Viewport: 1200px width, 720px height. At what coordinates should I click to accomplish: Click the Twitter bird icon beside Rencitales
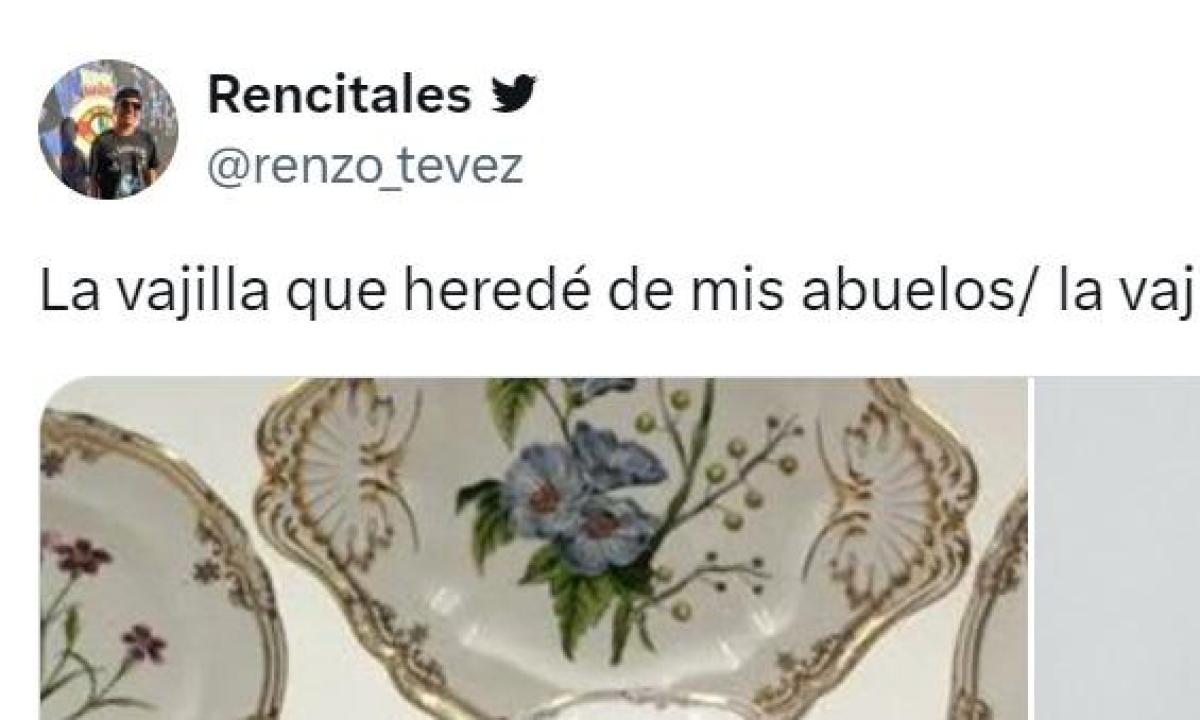click(512, 95)
